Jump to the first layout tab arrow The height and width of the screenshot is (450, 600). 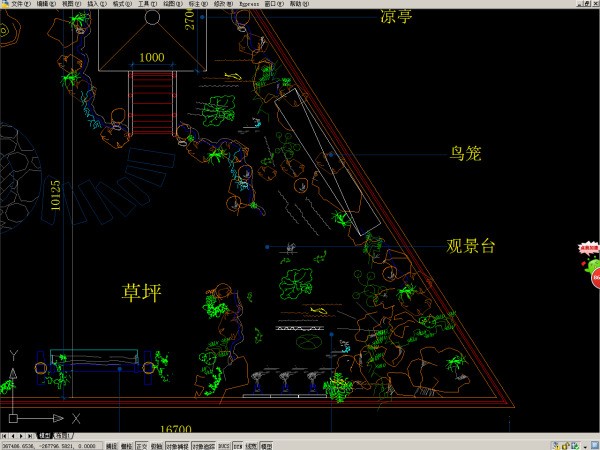3,436
